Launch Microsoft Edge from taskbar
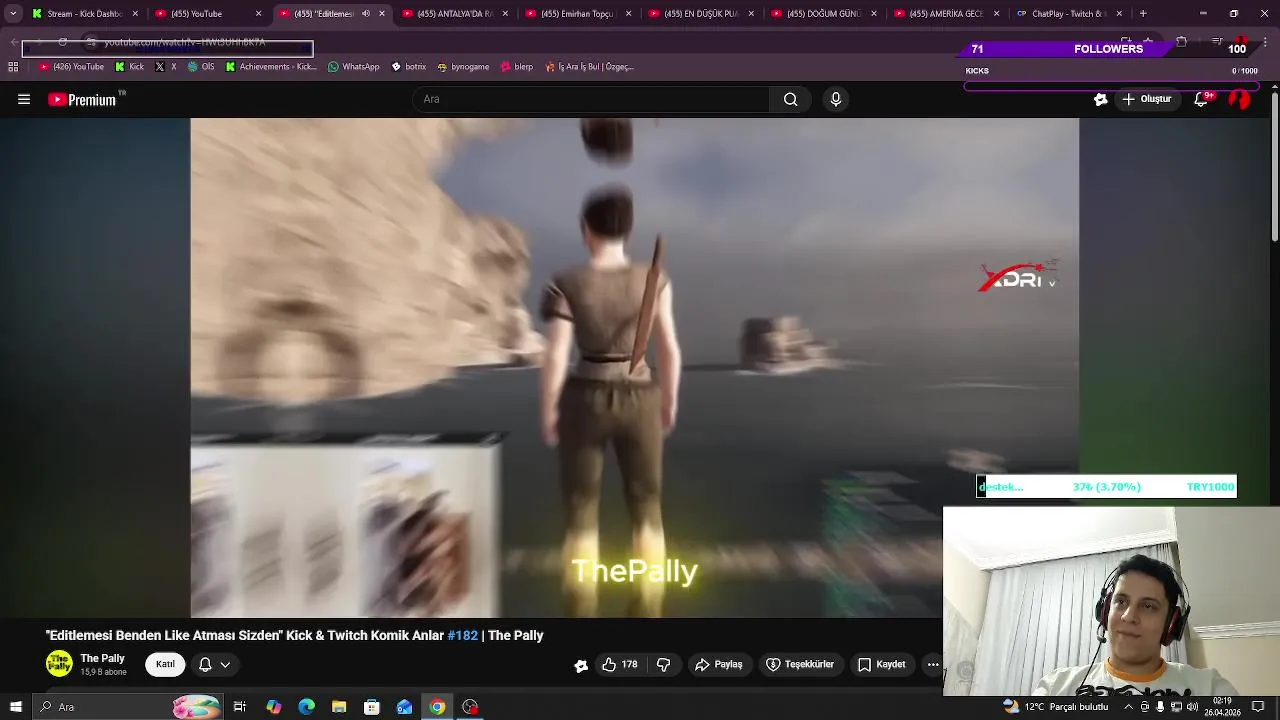1280x720 pixels. (x=306, y=707)
